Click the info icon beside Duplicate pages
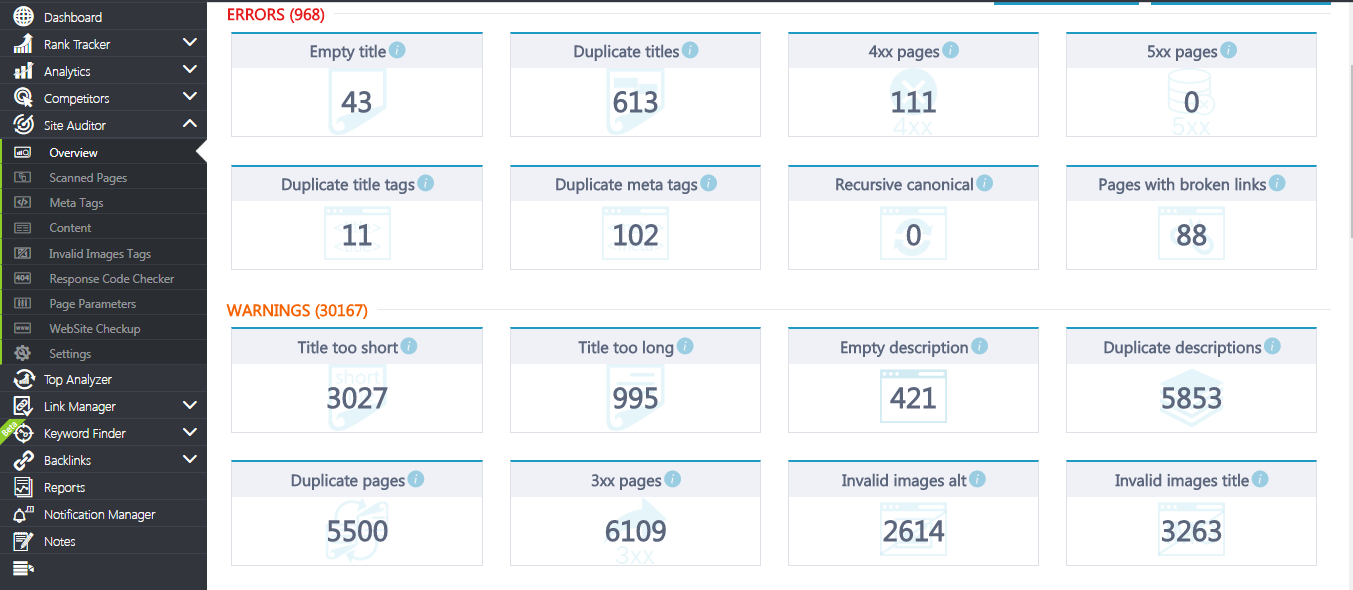This screenshot has width=1353, height=590. (416, 479)
